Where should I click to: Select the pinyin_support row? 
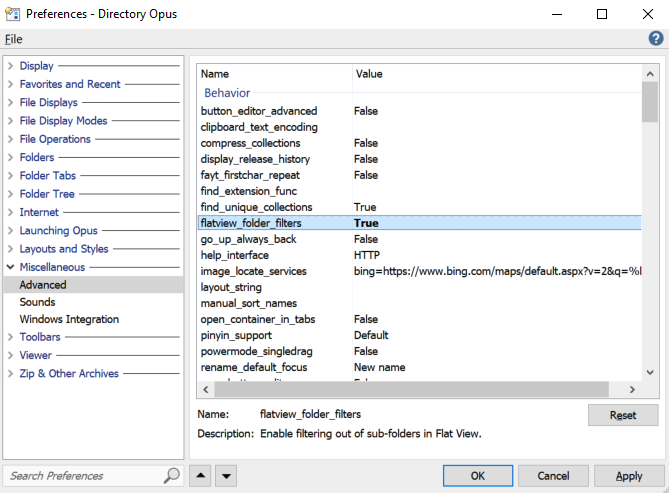[x=420, y=335]
